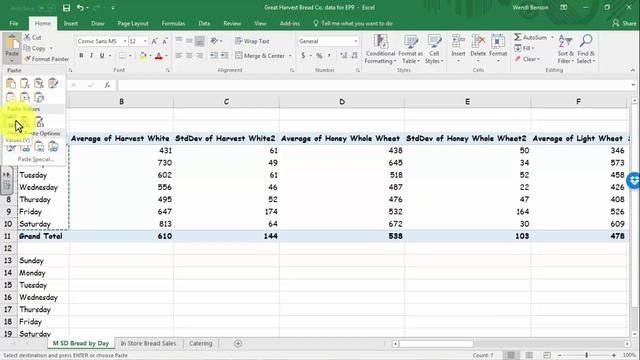Open Find & Select dropdown
Screen dimensions: 640x360
pos(586,49)
